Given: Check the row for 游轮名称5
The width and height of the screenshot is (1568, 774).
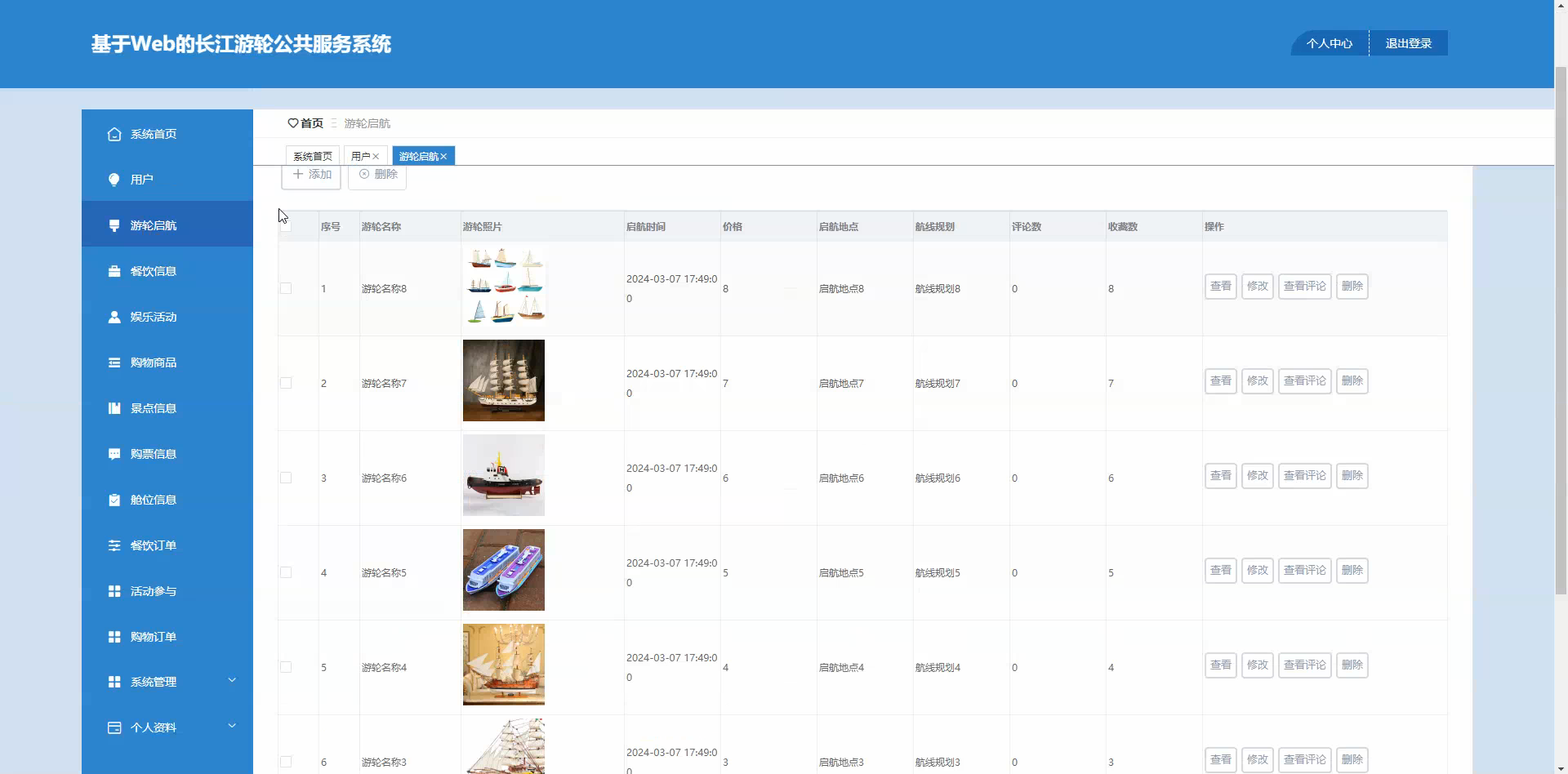Looking at the screenshot, I should point(286,572).
